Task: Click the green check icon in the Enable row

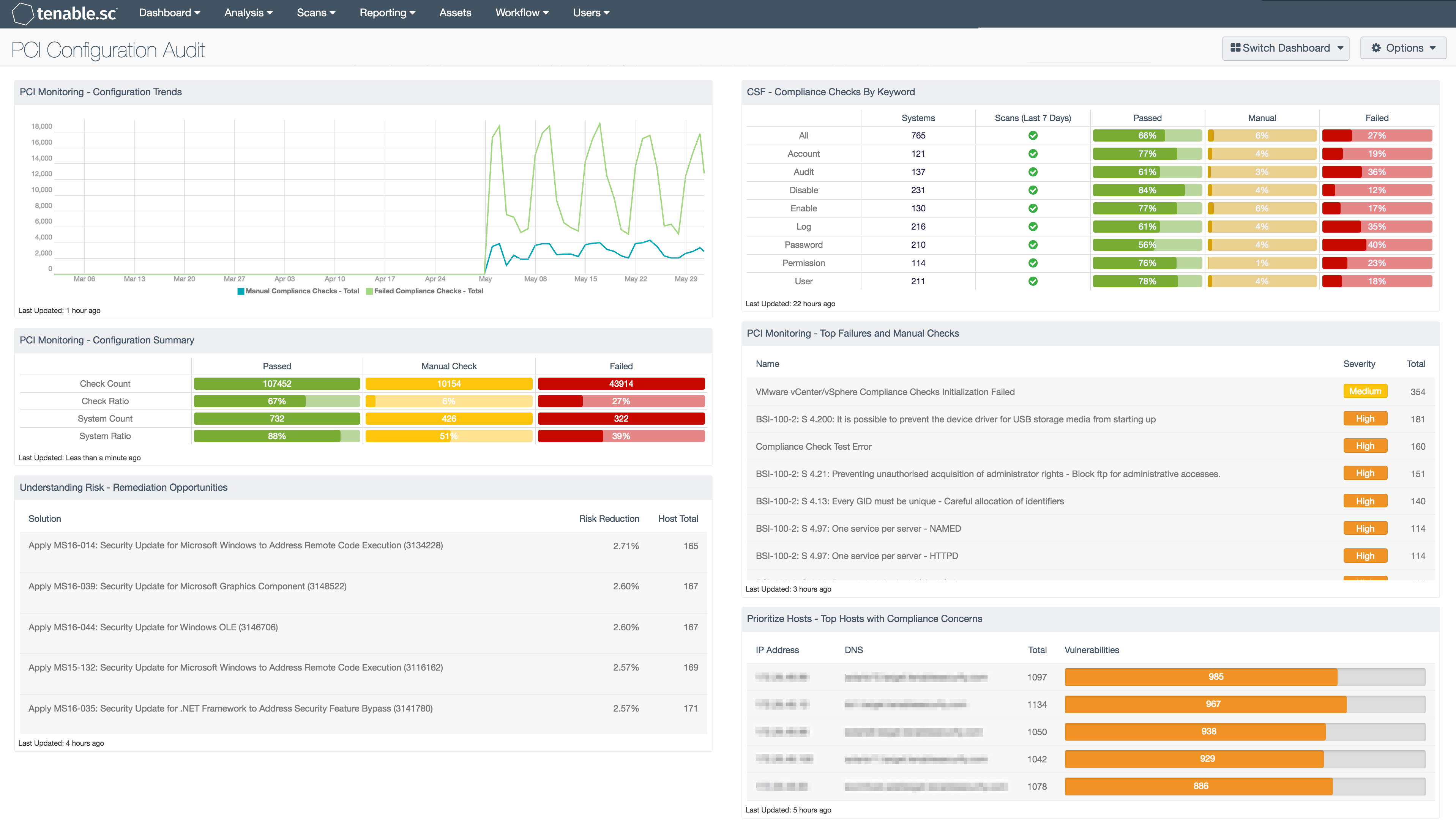Action: 1032,208
